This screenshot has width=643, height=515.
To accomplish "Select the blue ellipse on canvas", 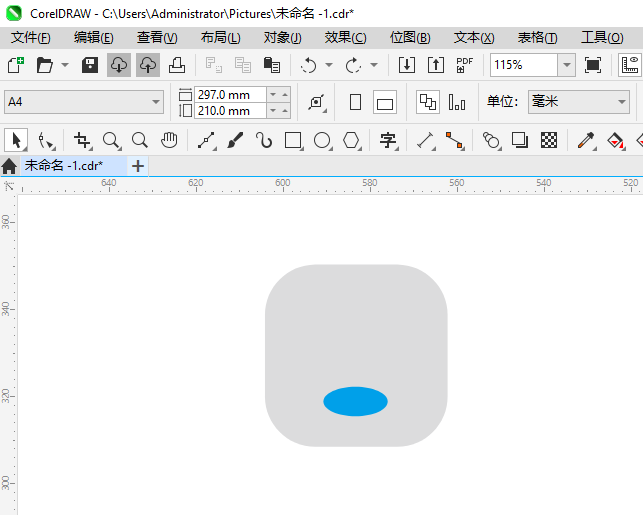I will click(x=355, y=401).
